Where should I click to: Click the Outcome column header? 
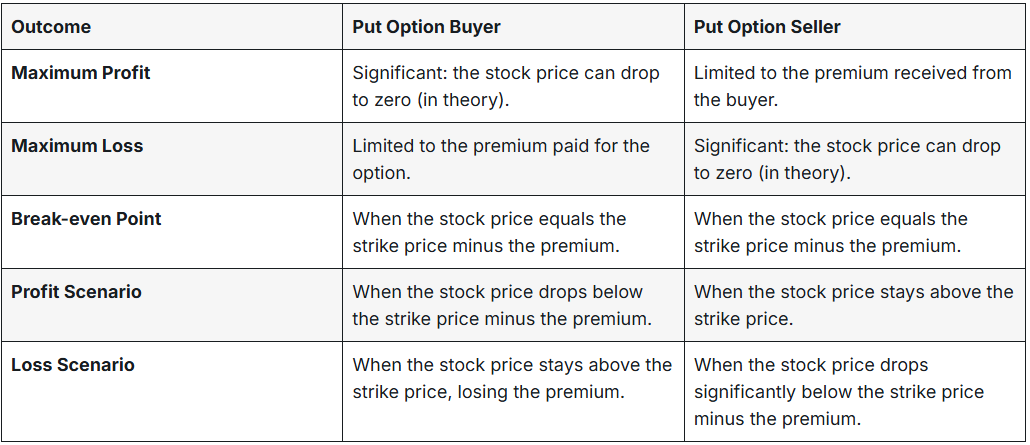(x=51, y=27)
